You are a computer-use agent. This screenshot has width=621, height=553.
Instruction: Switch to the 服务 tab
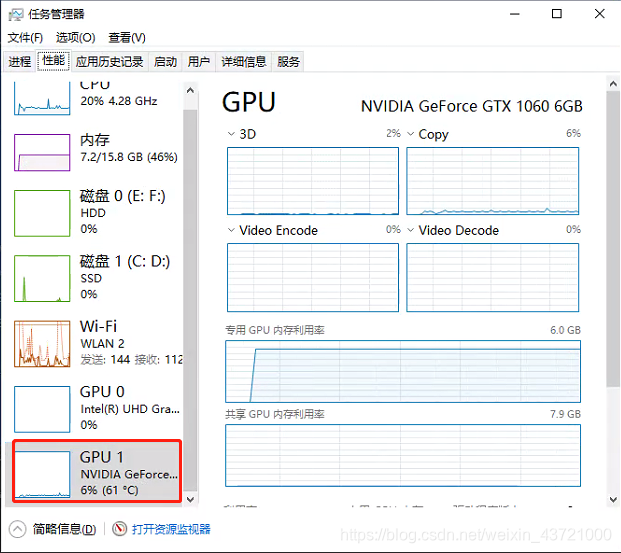tap(288, 62)
